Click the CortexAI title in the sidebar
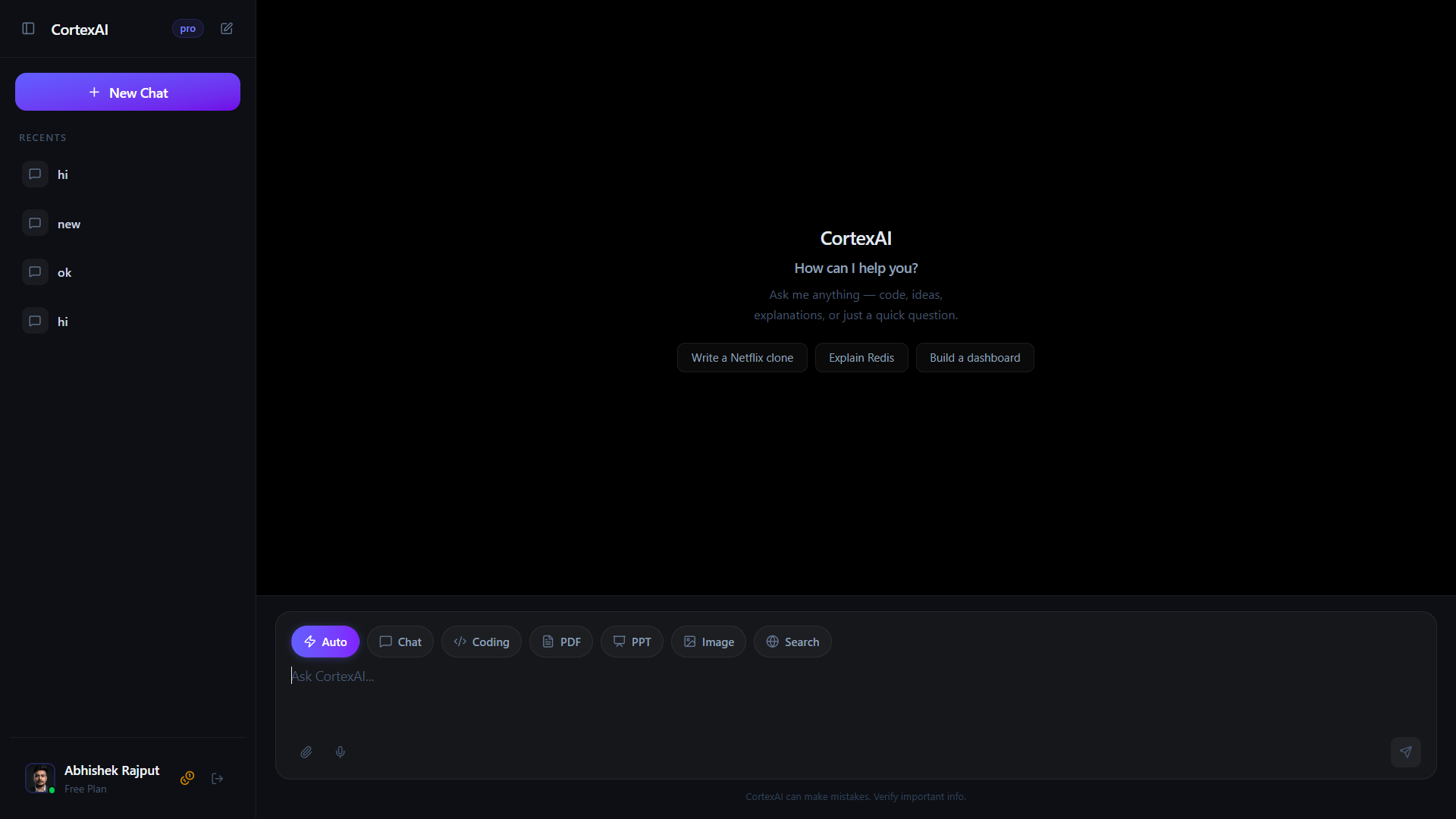This screenshot has width=1456, height=819. (80, 29)
